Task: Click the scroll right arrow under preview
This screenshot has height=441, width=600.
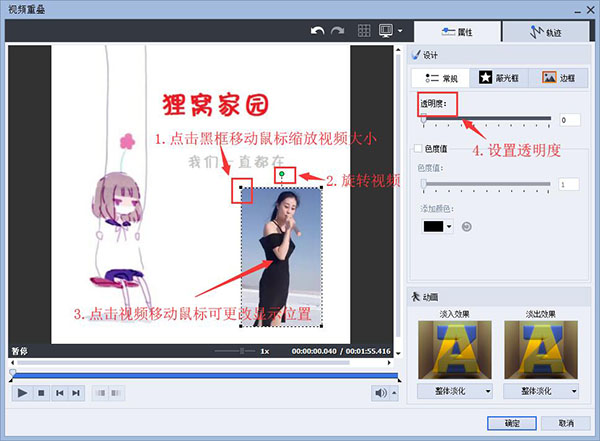Action: (389, 362)
